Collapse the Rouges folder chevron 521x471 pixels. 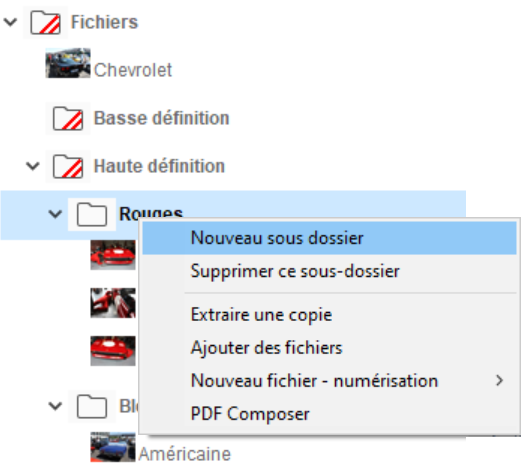coord(55,214)
